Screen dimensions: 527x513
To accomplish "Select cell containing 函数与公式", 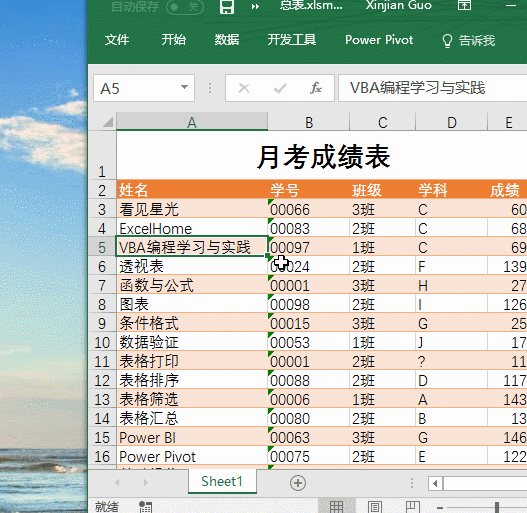I will (192, 285).
